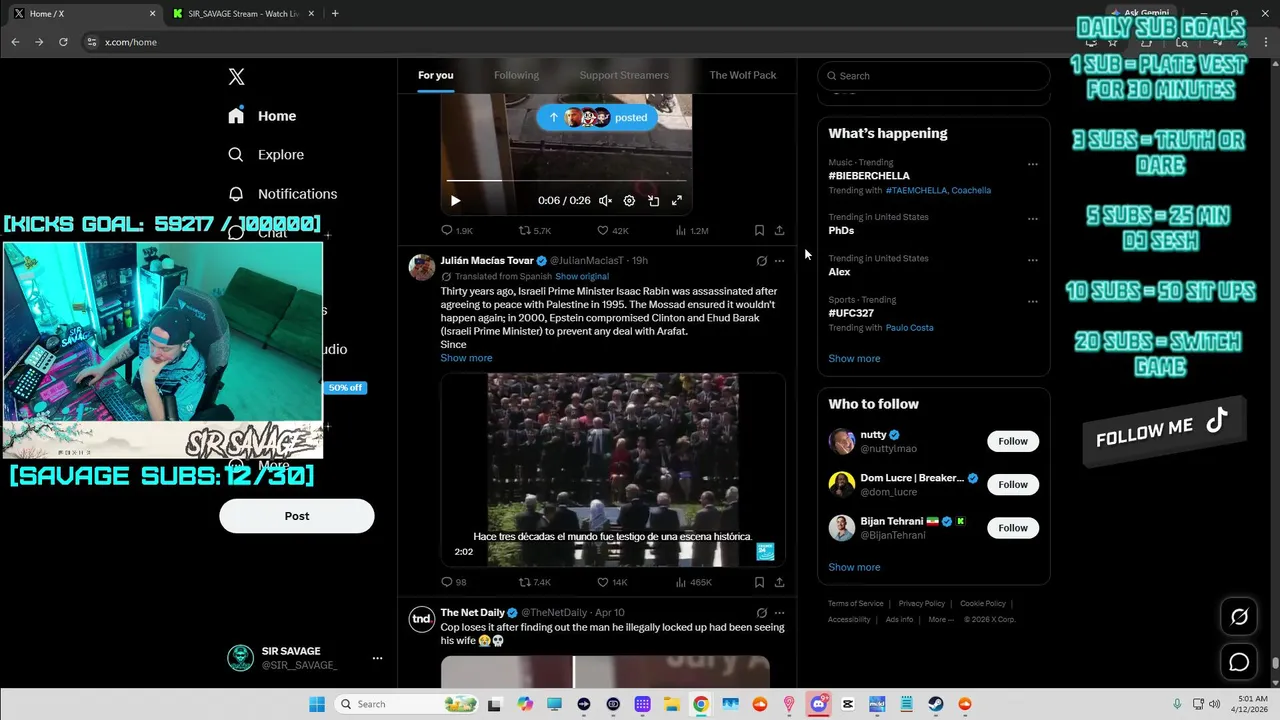Open more options on The Net Daily post

[779, 613]
